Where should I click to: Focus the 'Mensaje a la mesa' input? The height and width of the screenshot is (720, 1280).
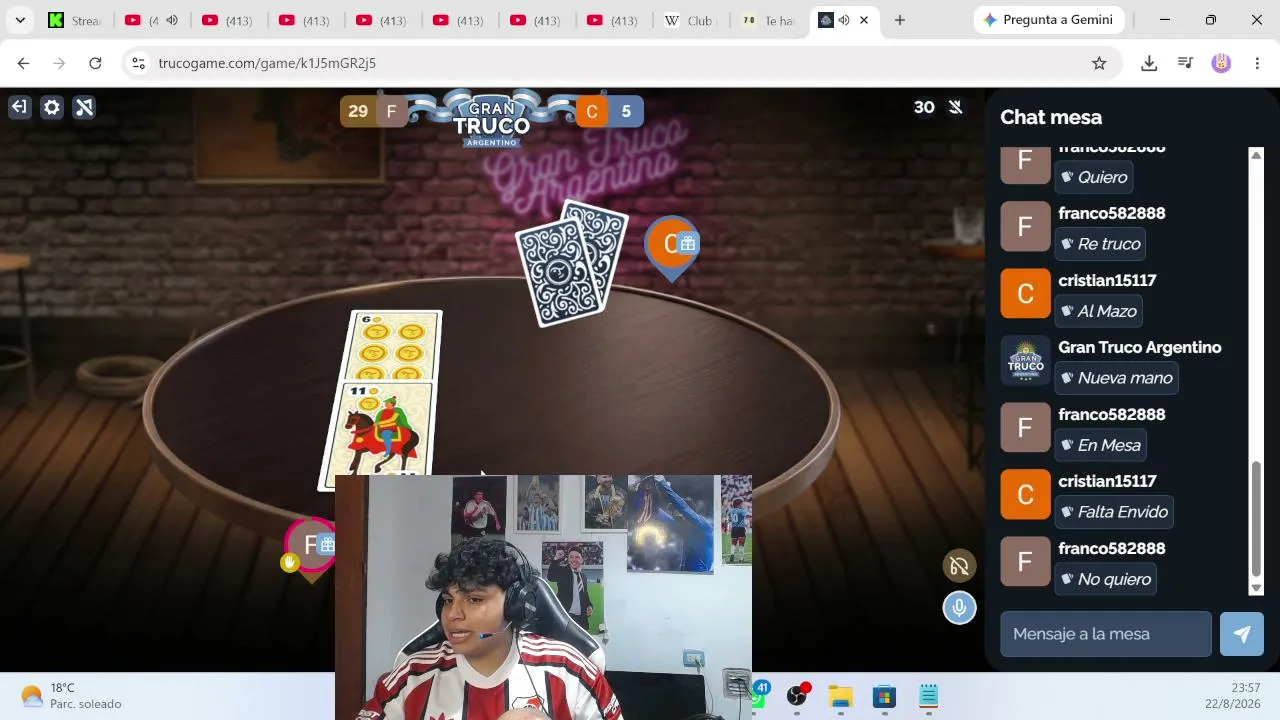1106,634
